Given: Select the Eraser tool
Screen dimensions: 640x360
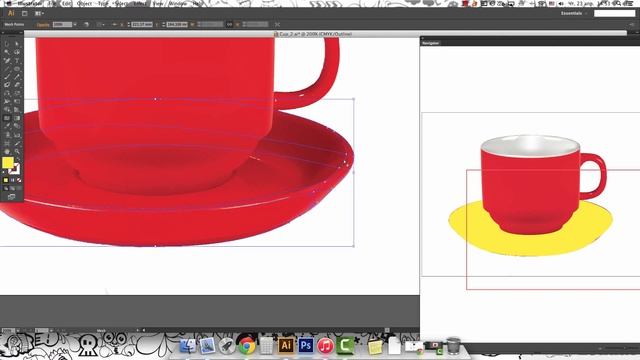Looking at the screenshot, I should 17,85.
